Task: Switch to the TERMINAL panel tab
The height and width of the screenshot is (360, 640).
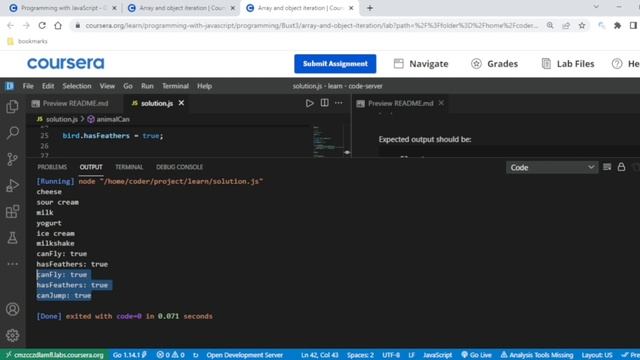Action: [129, 167]
